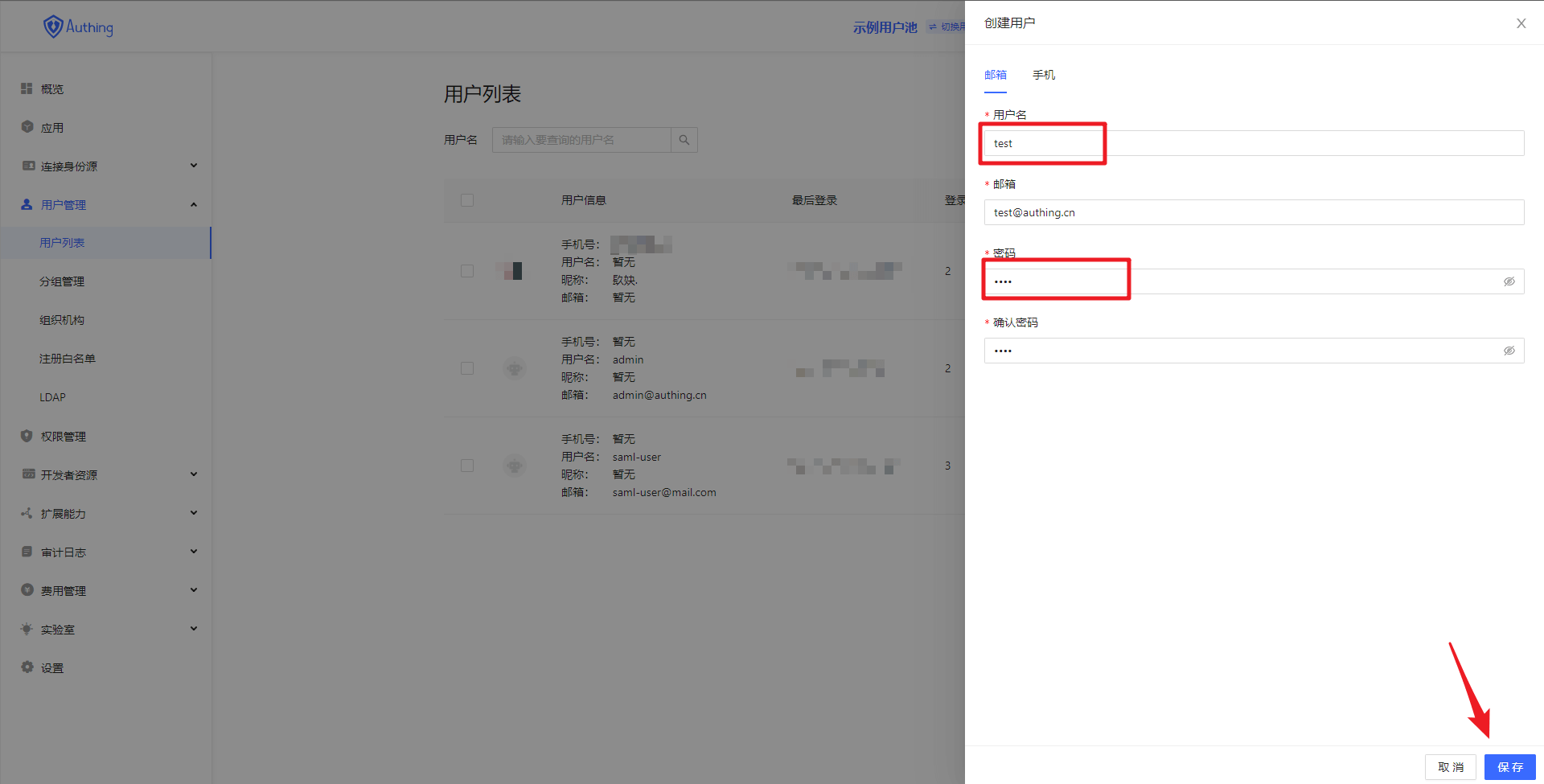Select the 权限管理 permissions icon
1544x784 pixels.
click(27, 436)
